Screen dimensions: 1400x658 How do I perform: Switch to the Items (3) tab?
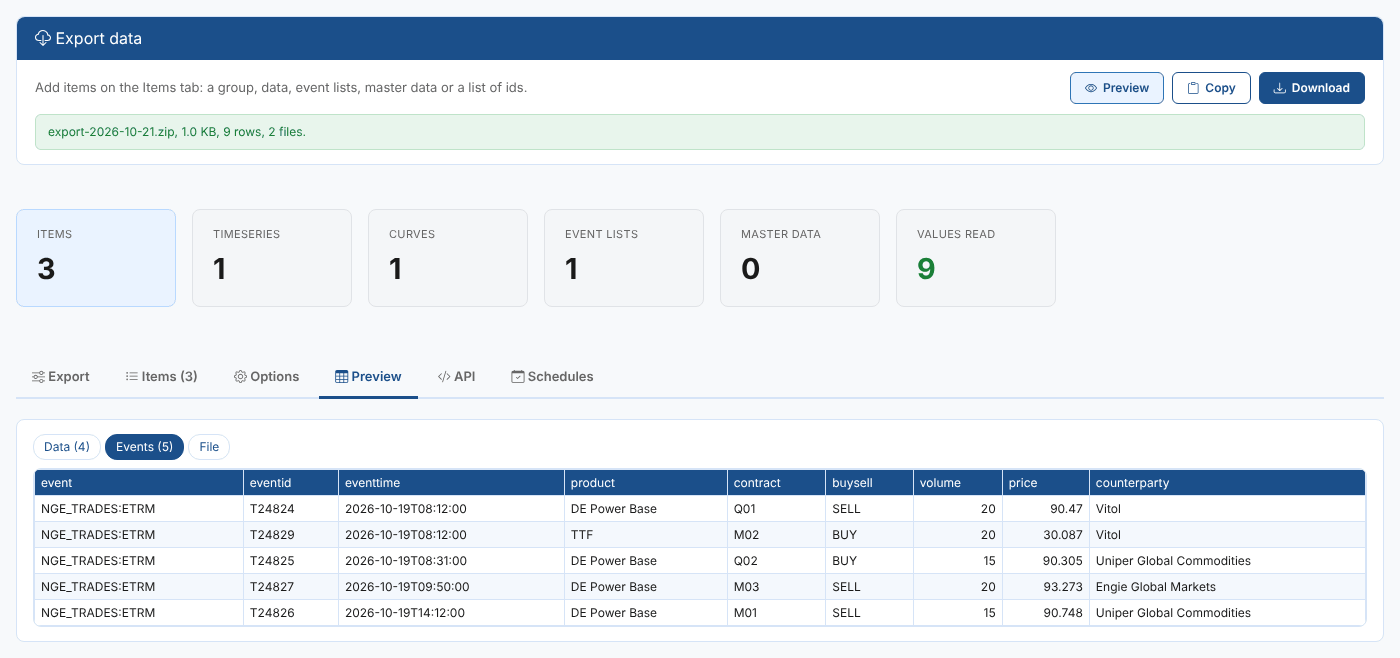162,377
